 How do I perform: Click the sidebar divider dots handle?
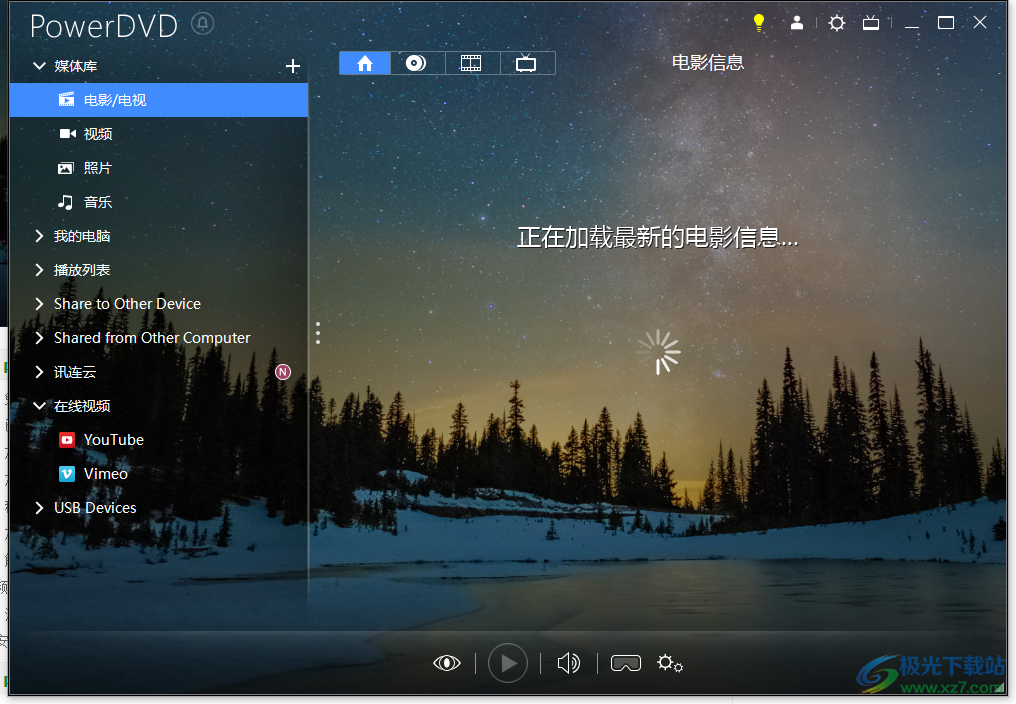pyautogui.click(x=318, y=333)
